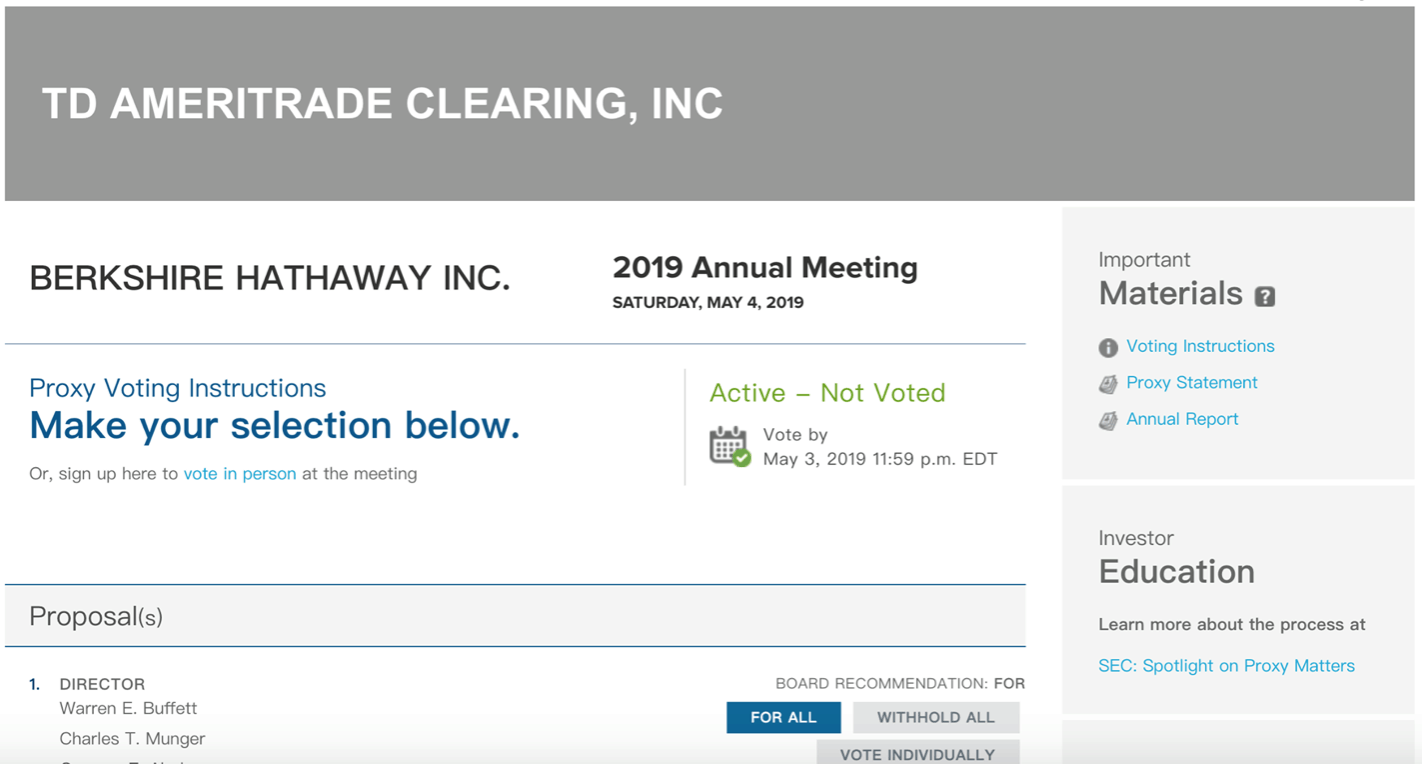
Task: Click the 2019 Annual Meeting heading
Action: pos(765,268)
